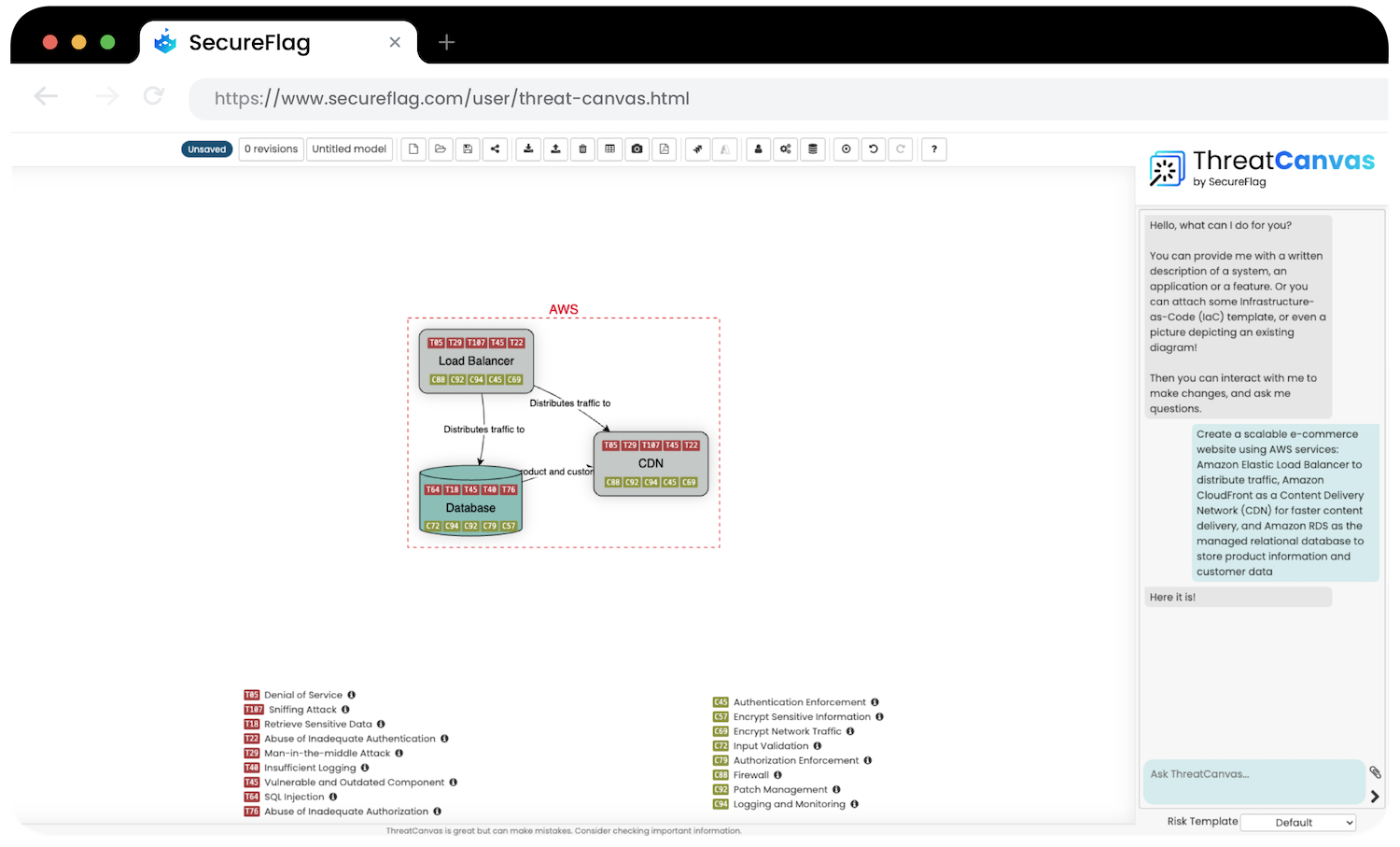Open help with the question mark icon
The width and height of the screenshot is (1400, 847).
tap(933, 149)
